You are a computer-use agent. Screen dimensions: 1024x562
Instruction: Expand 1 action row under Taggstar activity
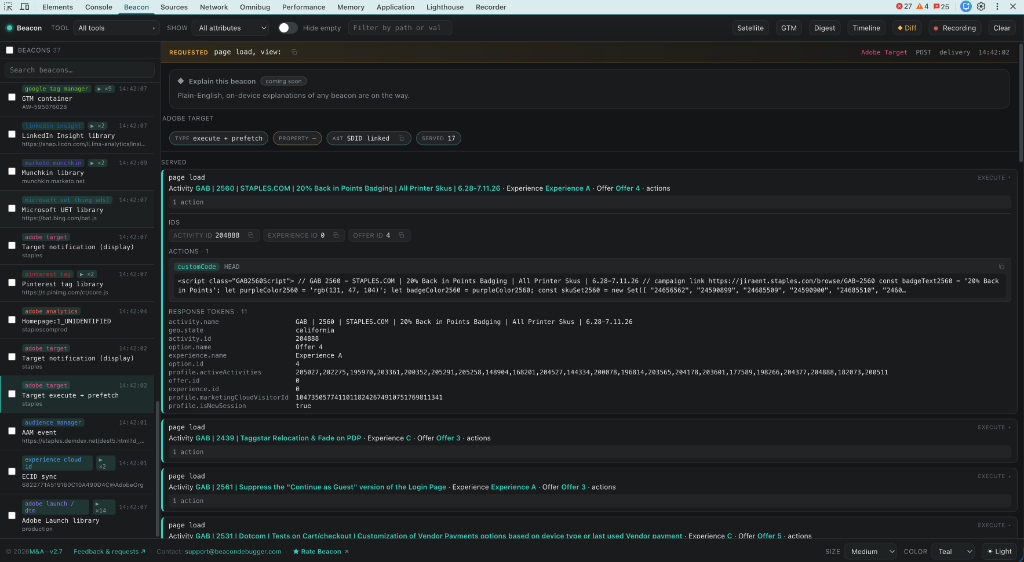pyautogui.click(x=590, y=452)
